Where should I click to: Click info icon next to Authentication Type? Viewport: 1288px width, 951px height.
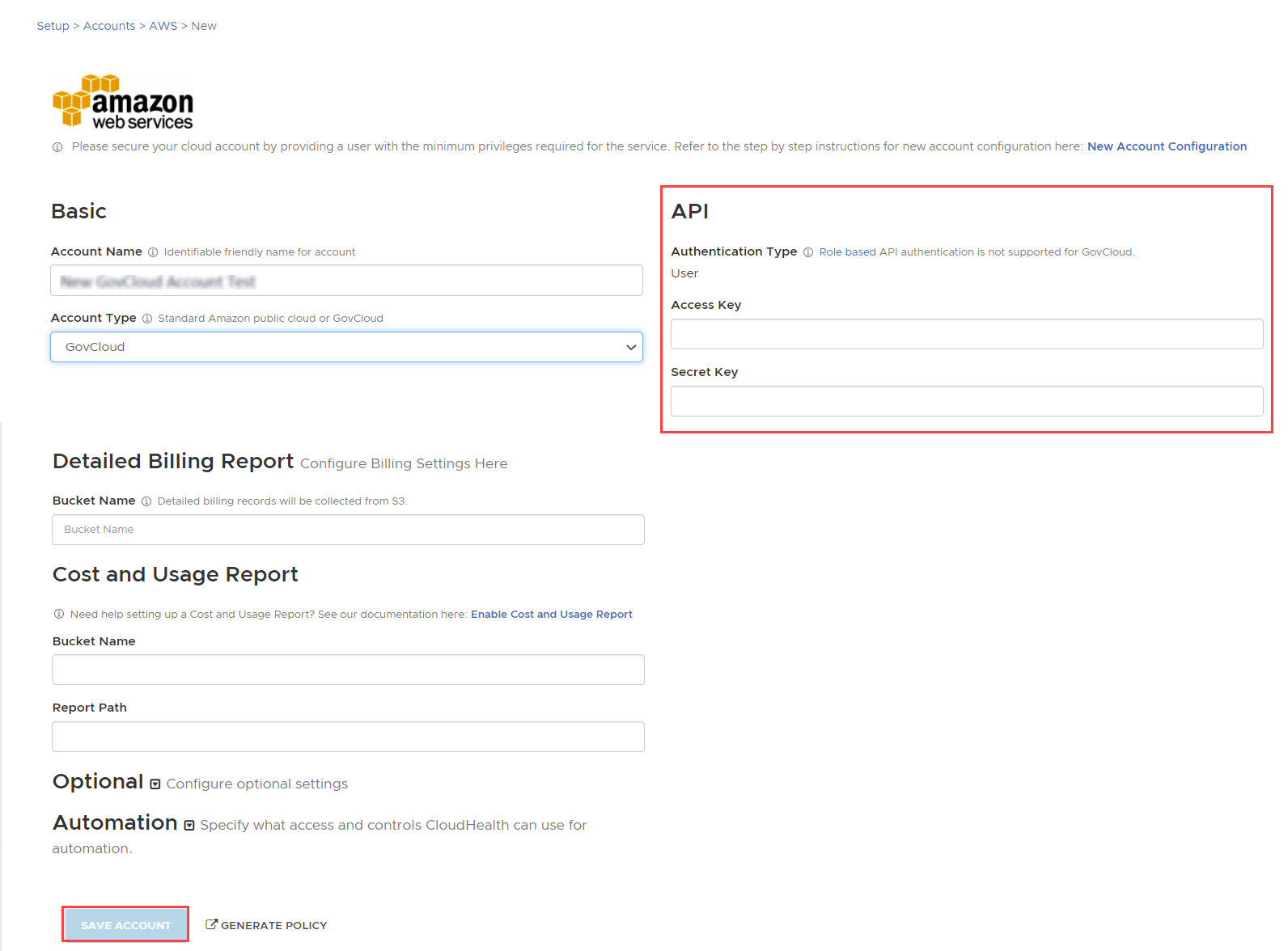[808, 252]
